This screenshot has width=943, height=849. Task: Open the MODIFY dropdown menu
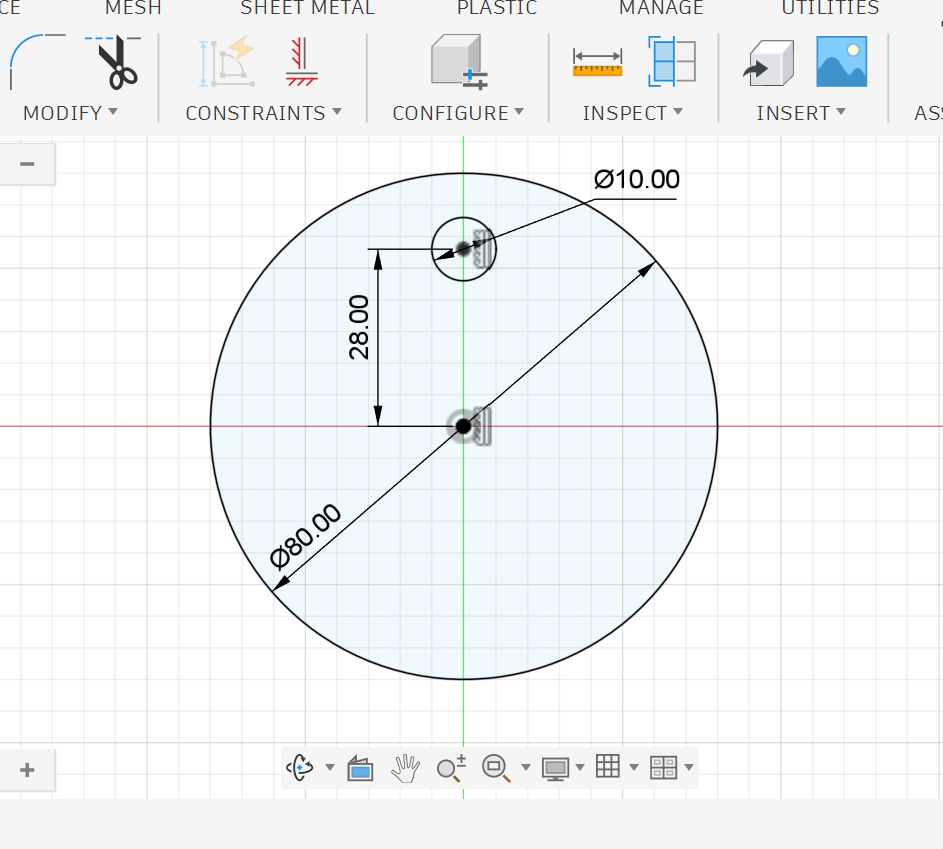coord(70,112)
